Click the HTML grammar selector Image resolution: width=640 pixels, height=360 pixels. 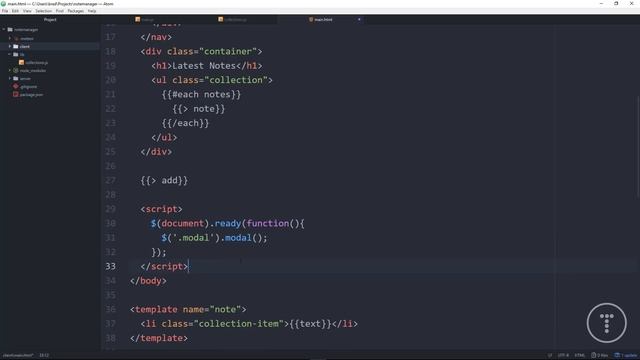[x=580, y=355]
